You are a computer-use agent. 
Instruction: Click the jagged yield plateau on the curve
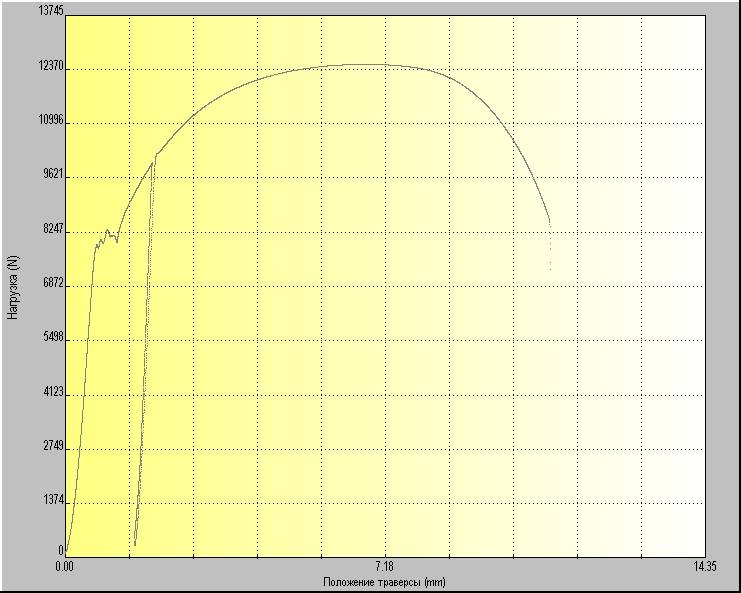(x=106, y=236)
